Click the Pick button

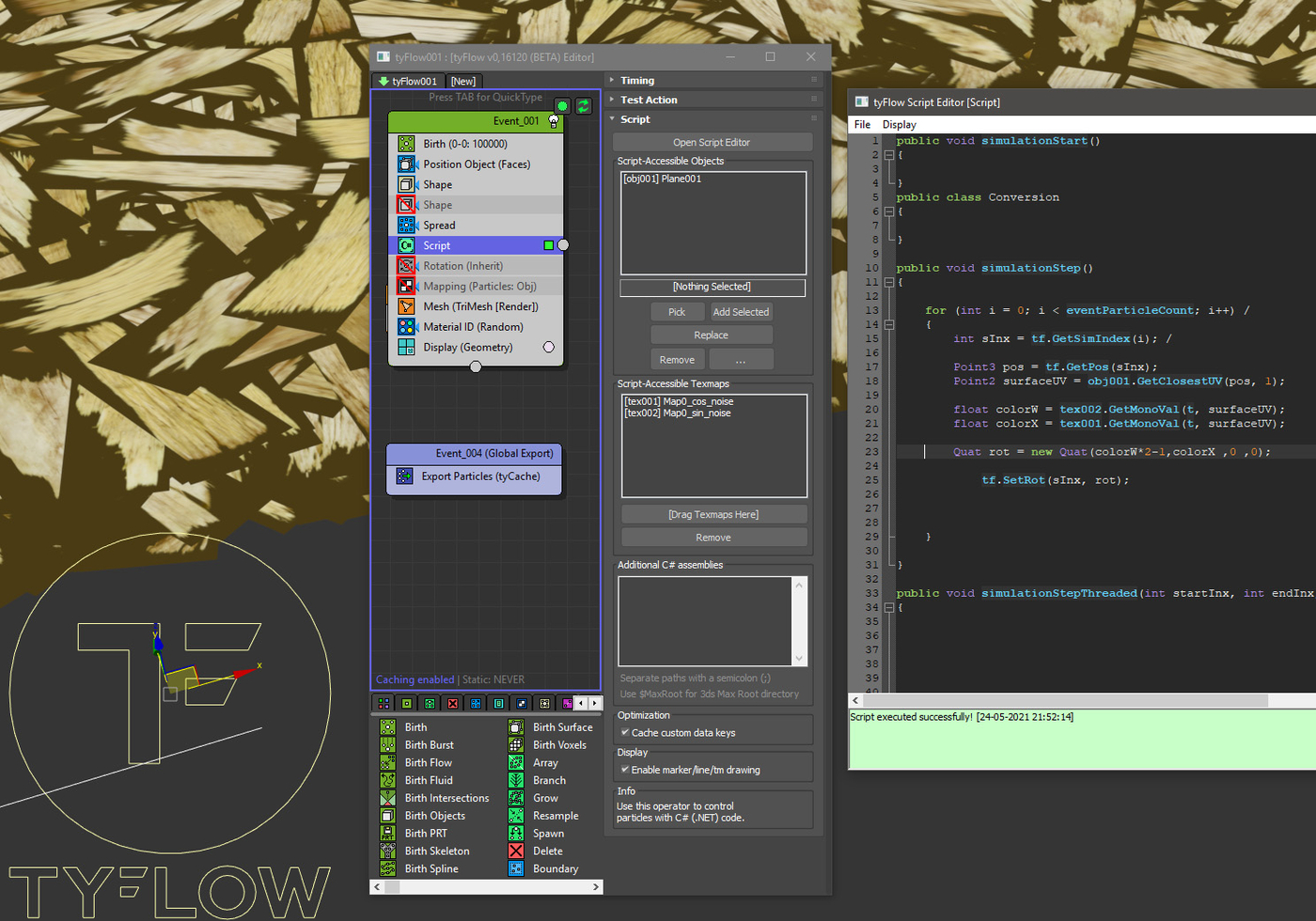677,312
